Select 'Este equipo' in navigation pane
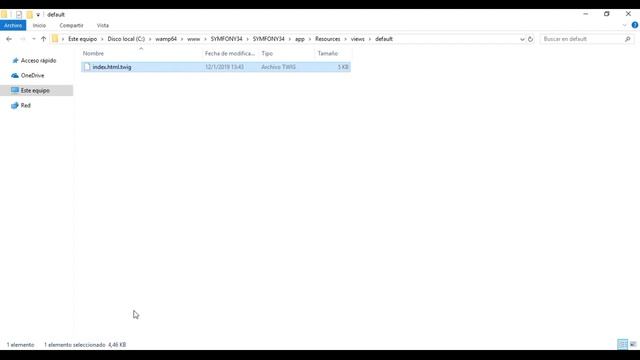Viewport: 640px width, 360px height. click(36, 90)
